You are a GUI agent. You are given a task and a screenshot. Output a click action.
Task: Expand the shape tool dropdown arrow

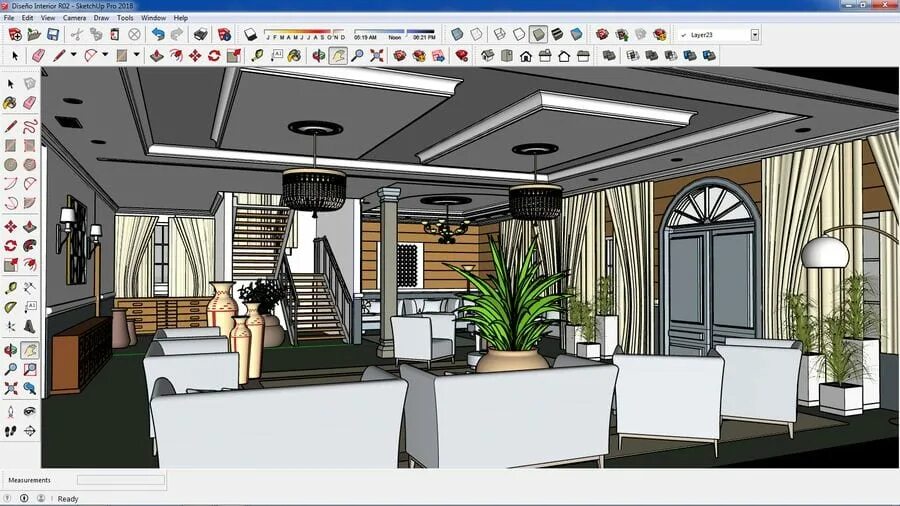point(137,55)
